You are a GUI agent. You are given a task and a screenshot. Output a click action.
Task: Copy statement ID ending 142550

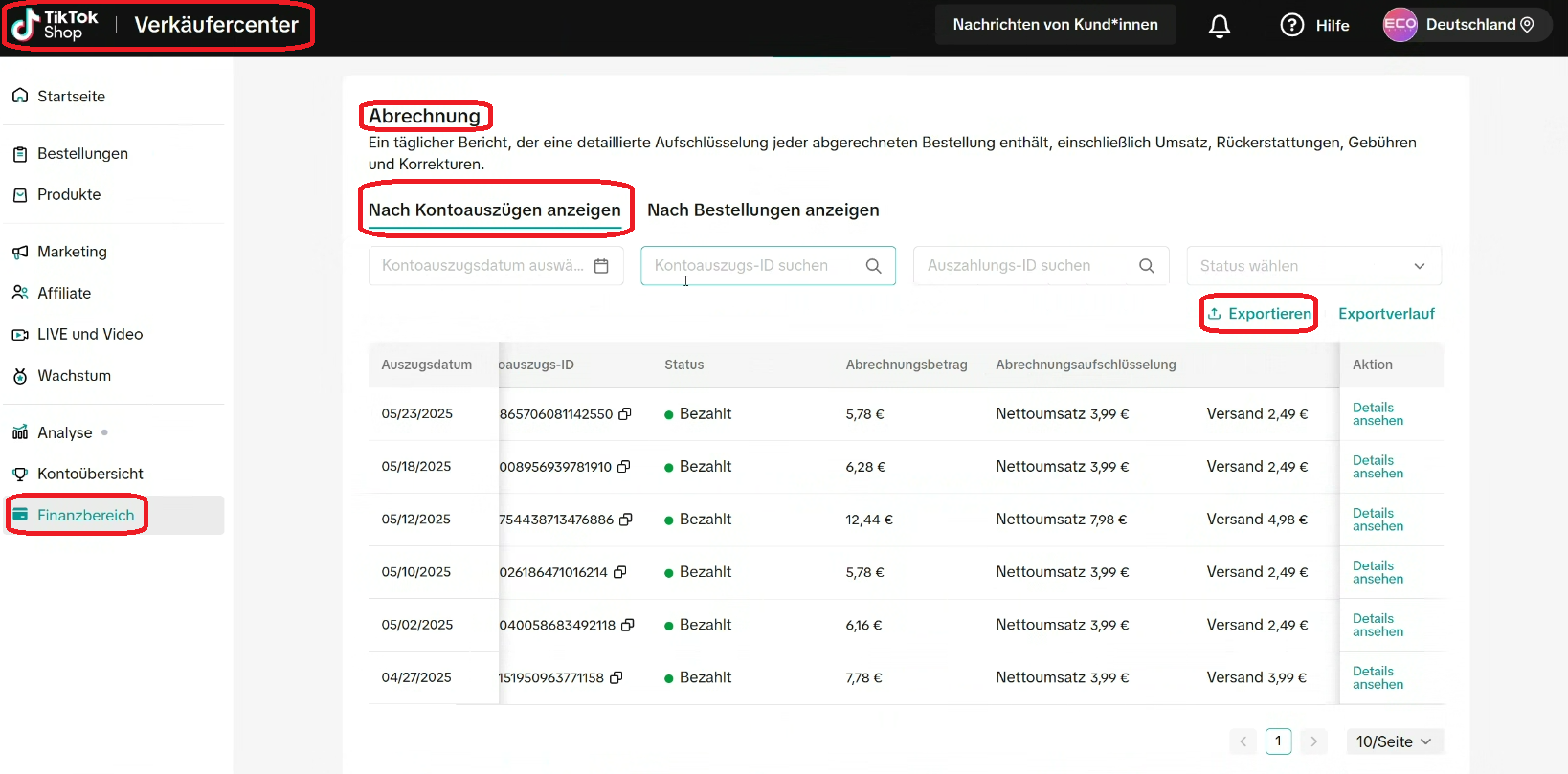pyautogui.click(x=625, y=414)
